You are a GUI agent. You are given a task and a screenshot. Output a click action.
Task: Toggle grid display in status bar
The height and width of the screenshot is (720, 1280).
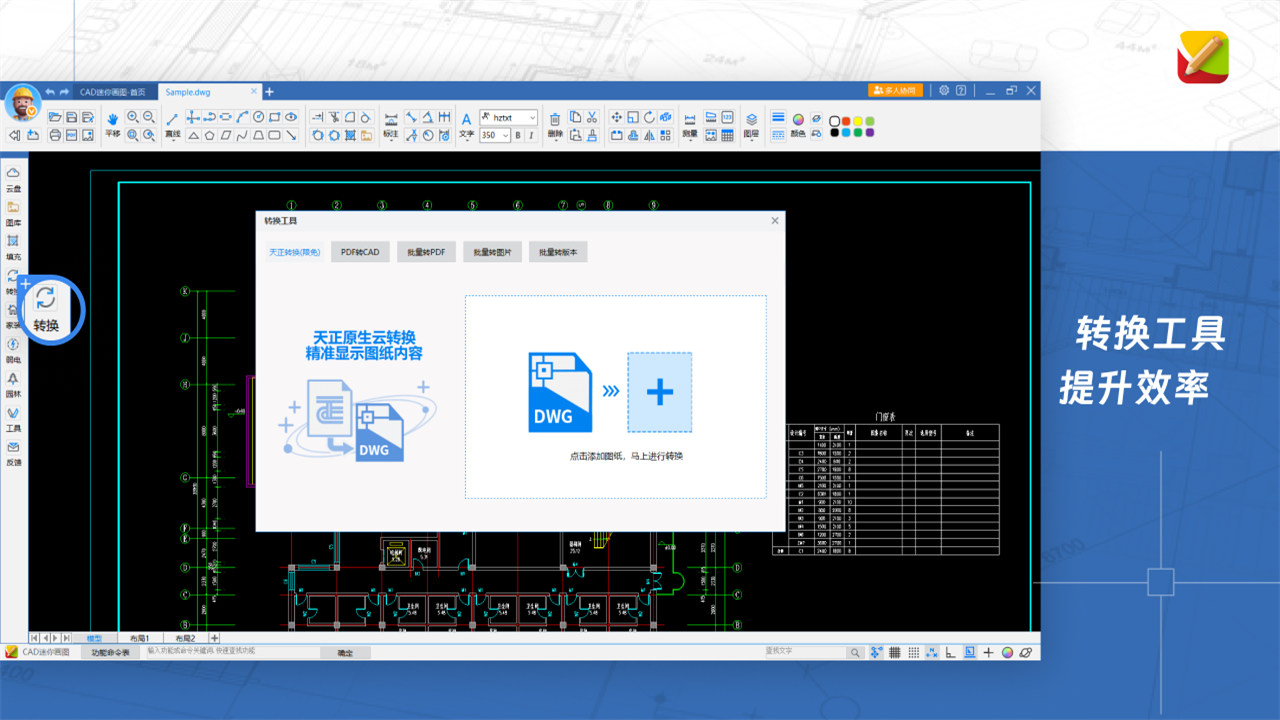pos(895,652)
